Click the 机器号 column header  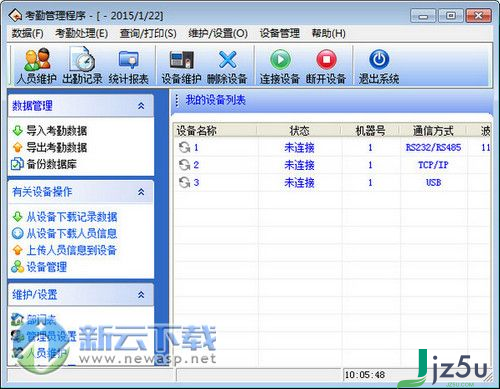coord(370,131)
